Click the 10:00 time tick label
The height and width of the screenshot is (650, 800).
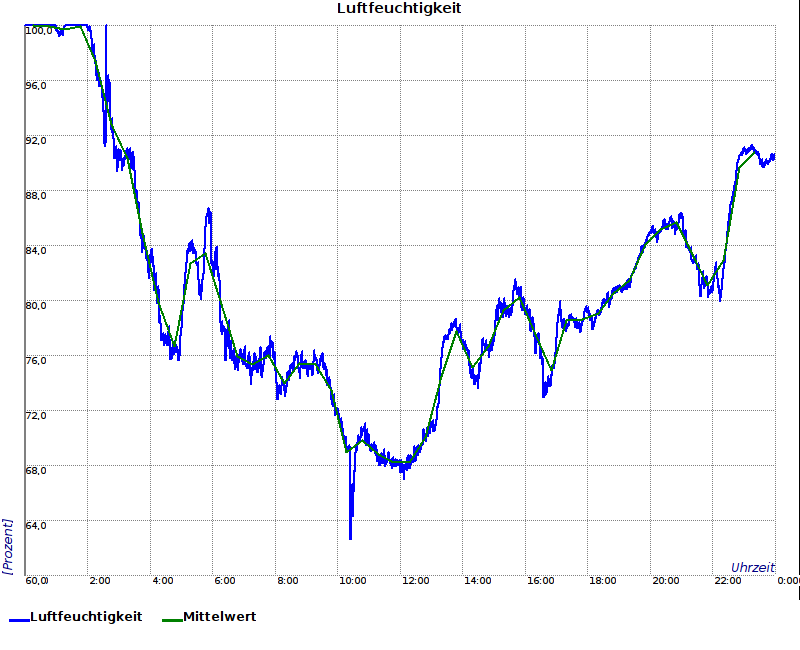coord(353,581)
